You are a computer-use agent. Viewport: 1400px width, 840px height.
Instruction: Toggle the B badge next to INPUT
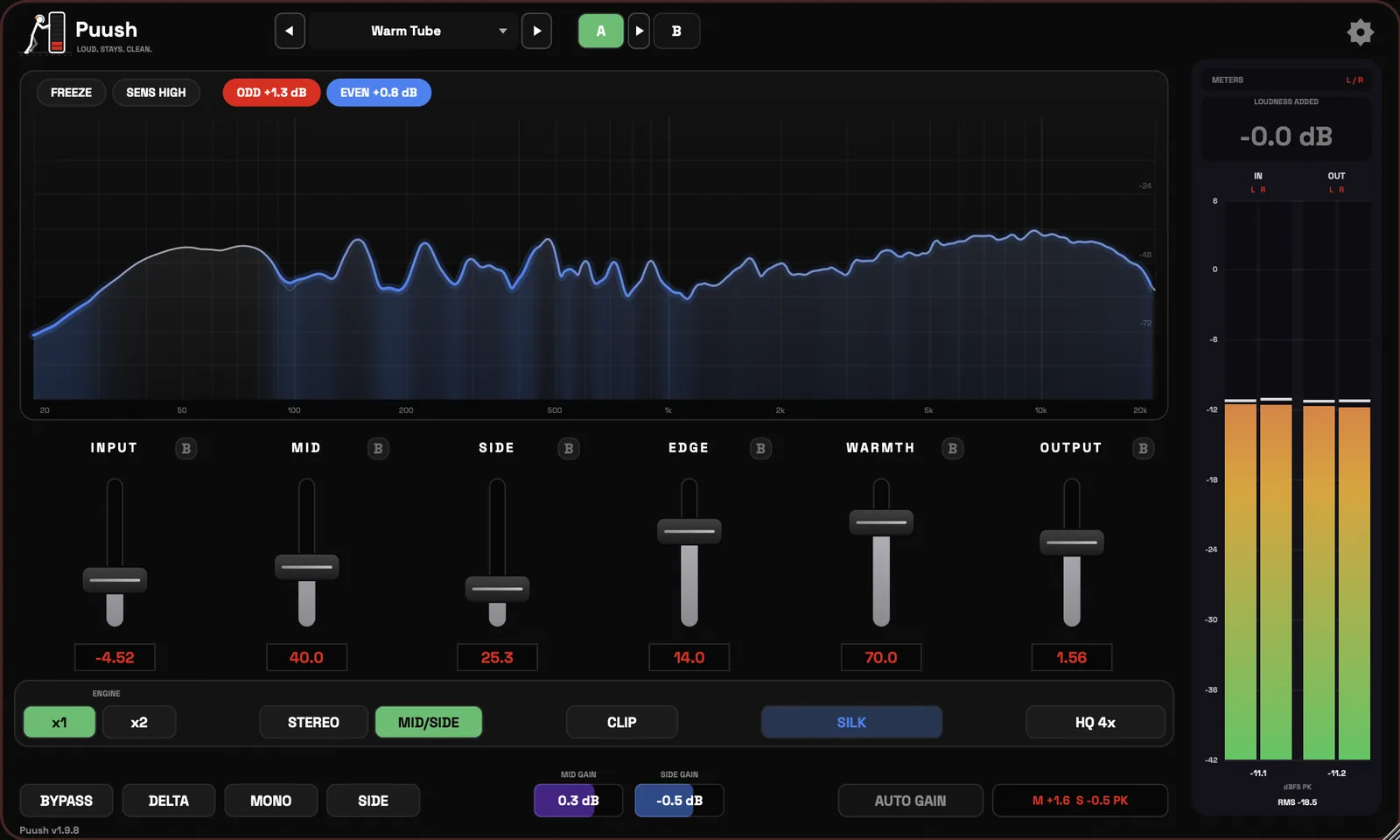point(185,448)
